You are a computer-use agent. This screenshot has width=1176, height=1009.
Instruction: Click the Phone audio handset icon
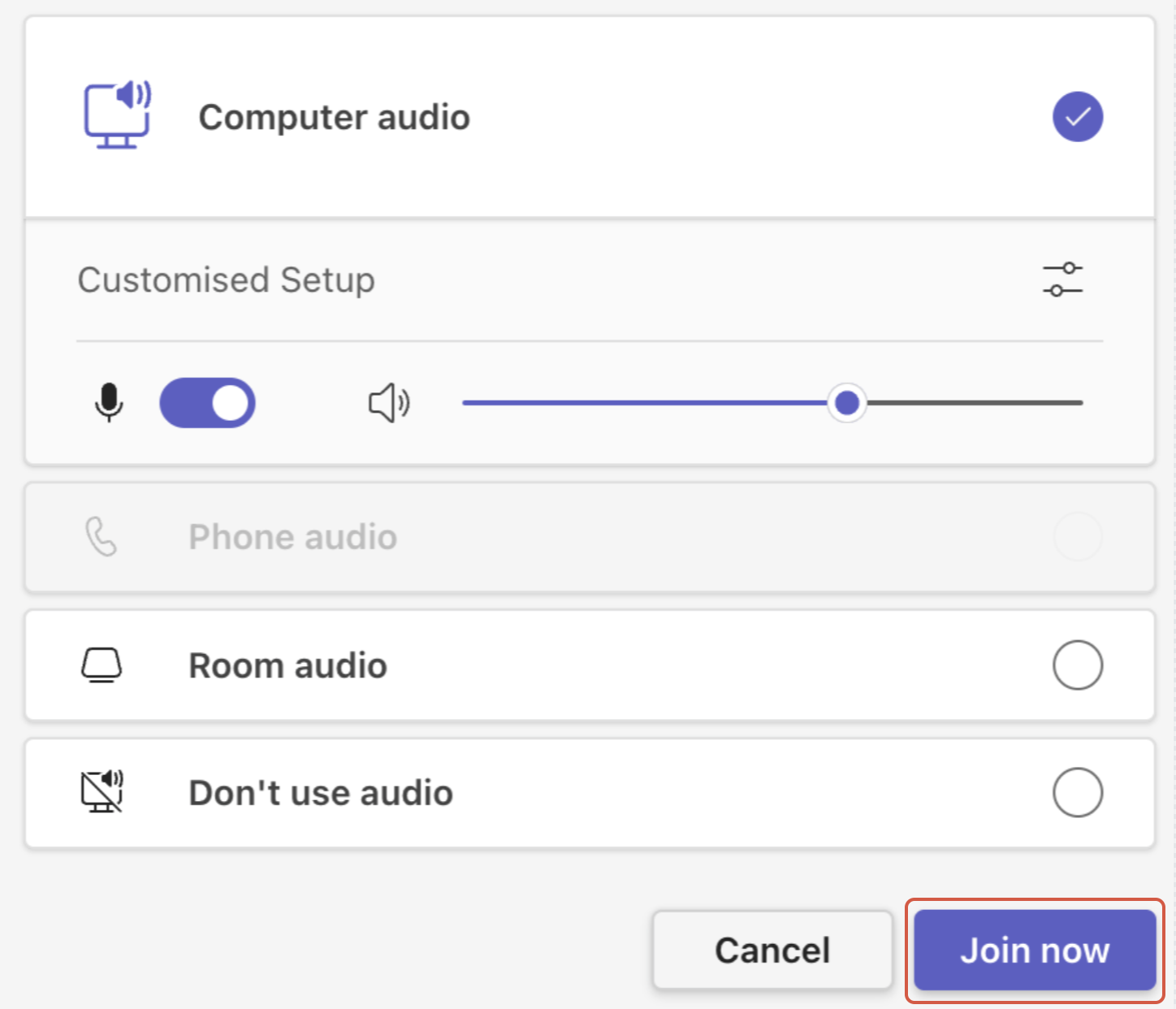coord(102,537)
